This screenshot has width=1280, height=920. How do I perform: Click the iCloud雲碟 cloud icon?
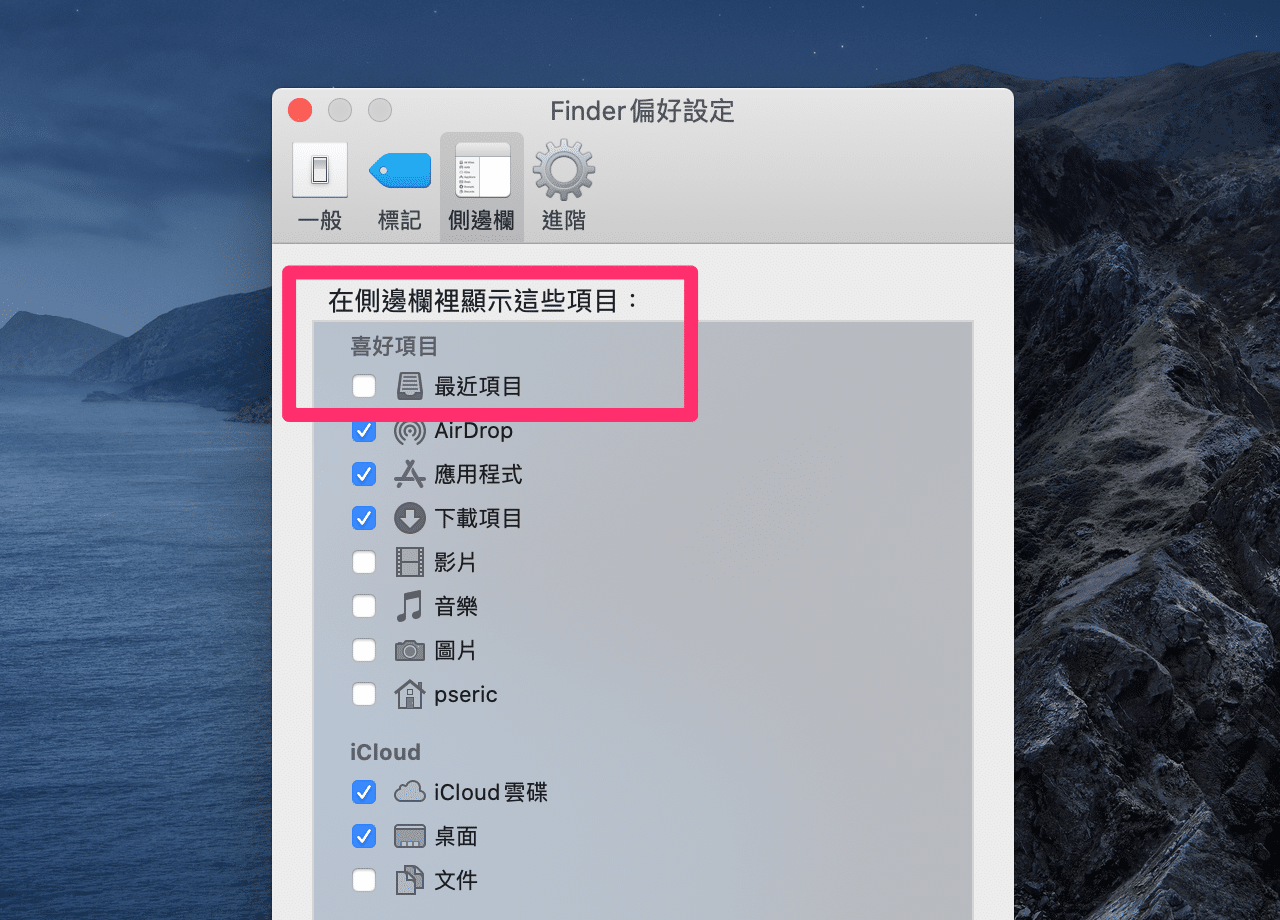410,792
